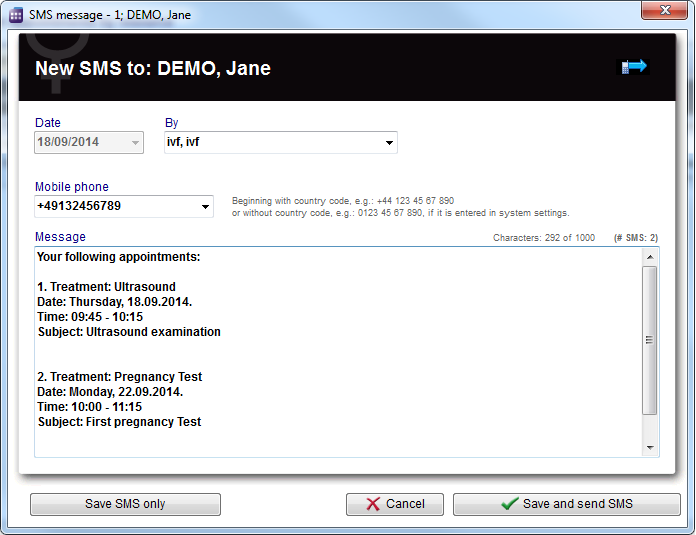Click the Mobile phone label

[x=72, y=186]
